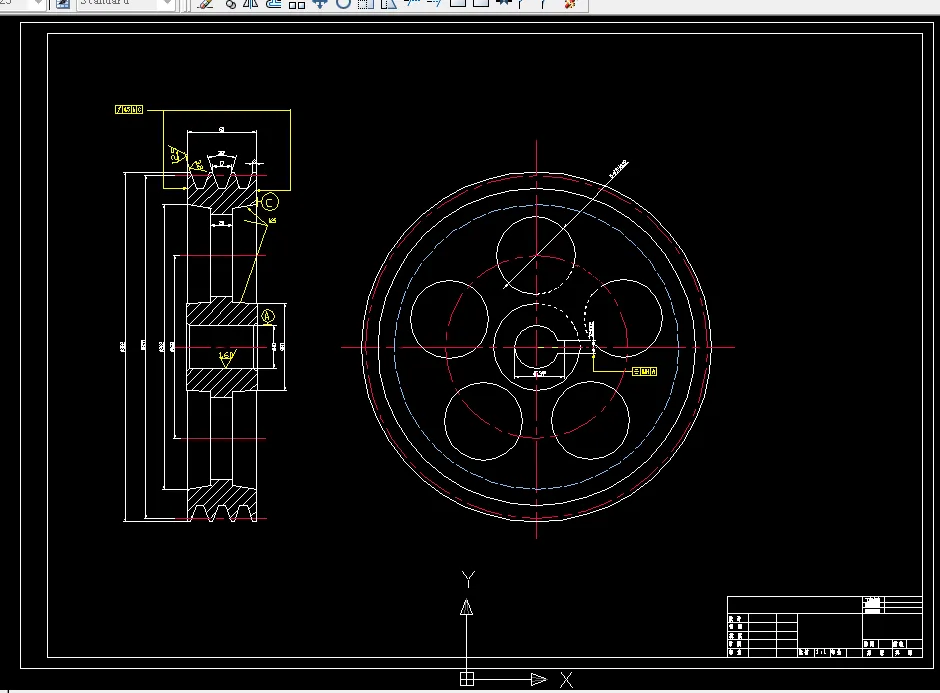
Task: Select datum label A circle
Action: point(268,316)
